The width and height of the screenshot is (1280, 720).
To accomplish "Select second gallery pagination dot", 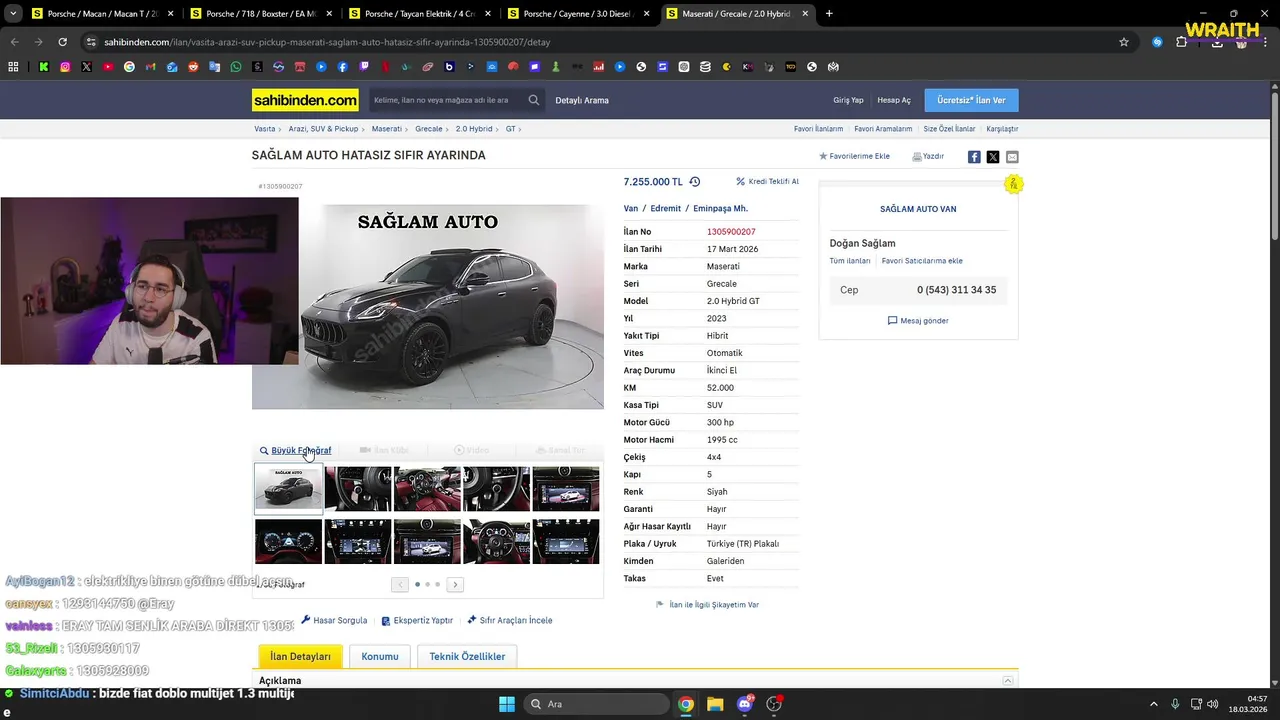I will point(427,584).
